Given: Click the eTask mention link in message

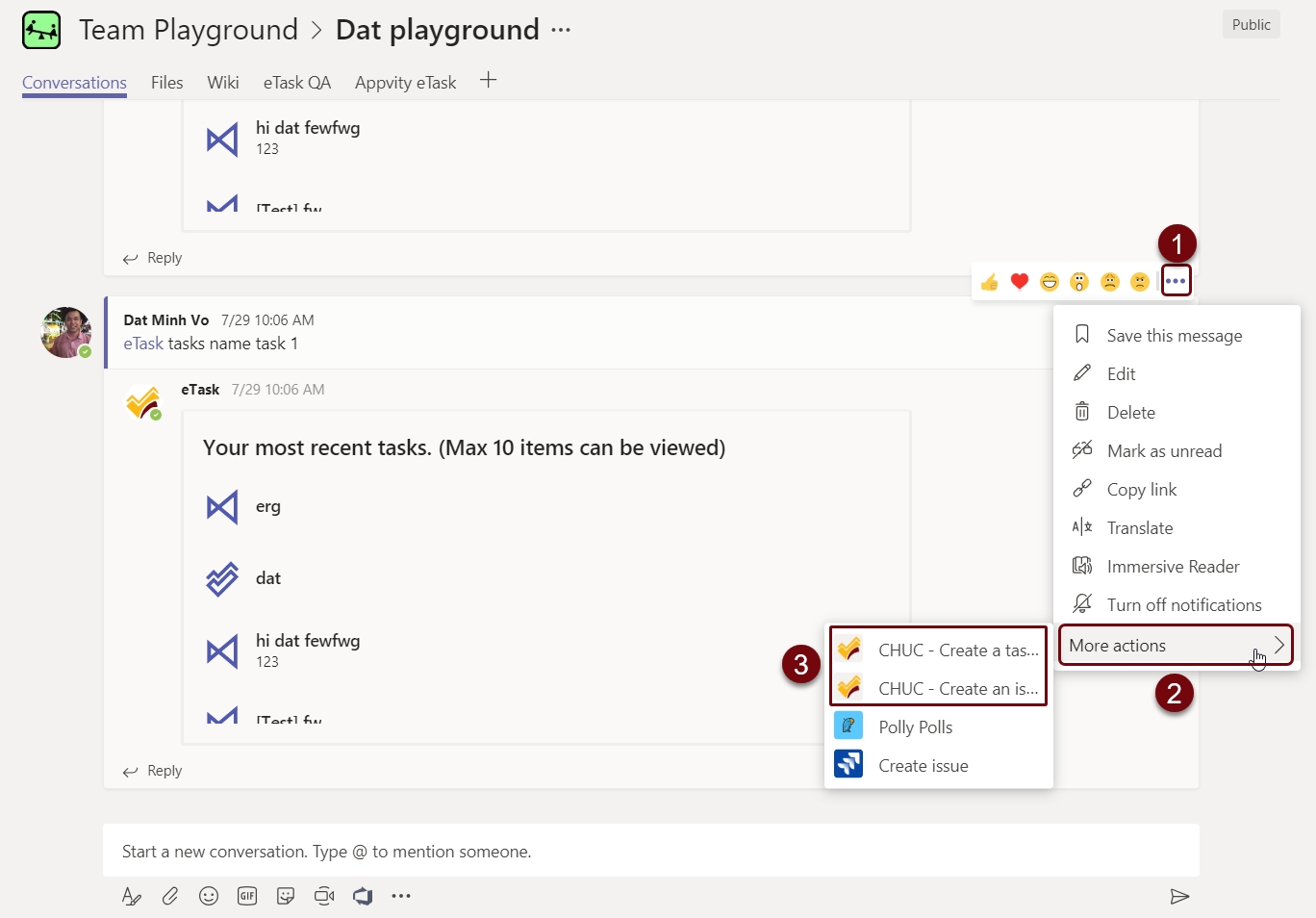Looking at the screenshot, I should [143, 344].
